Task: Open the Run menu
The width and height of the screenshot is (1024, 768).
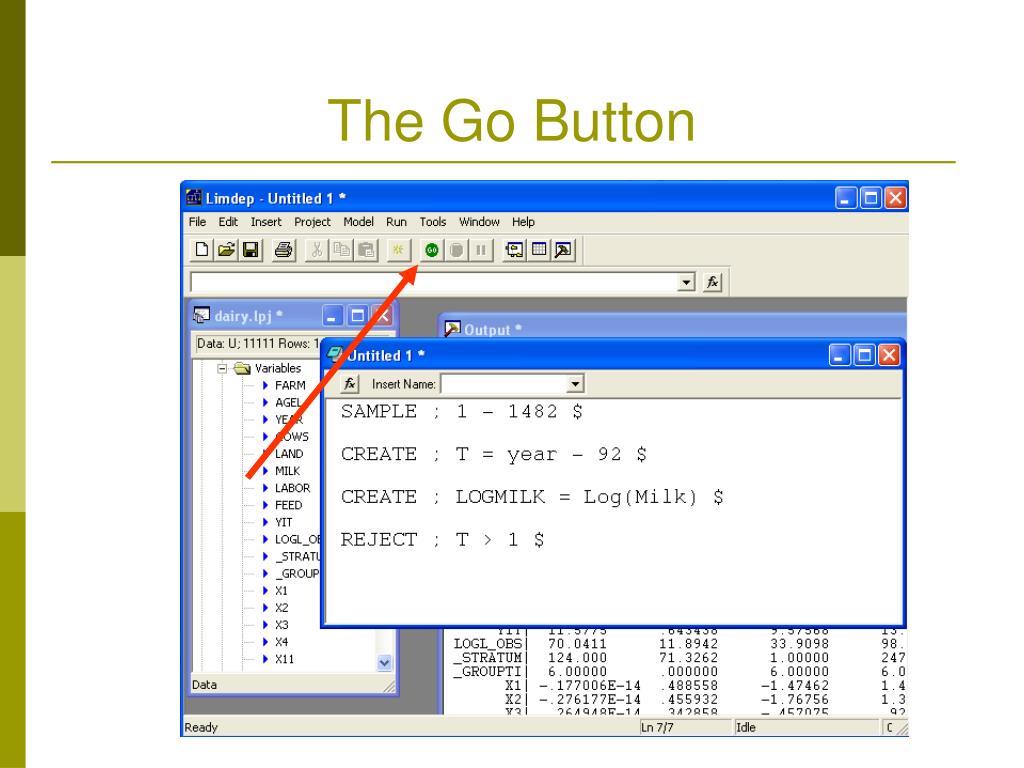Action: 396,222
